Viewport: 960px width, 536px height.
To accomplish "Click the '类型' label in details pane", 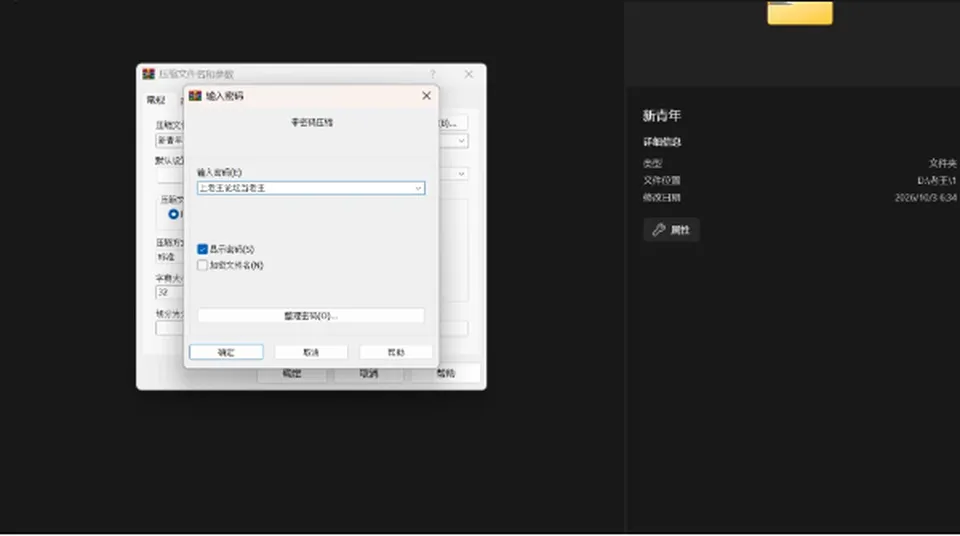I will (653, 163).
